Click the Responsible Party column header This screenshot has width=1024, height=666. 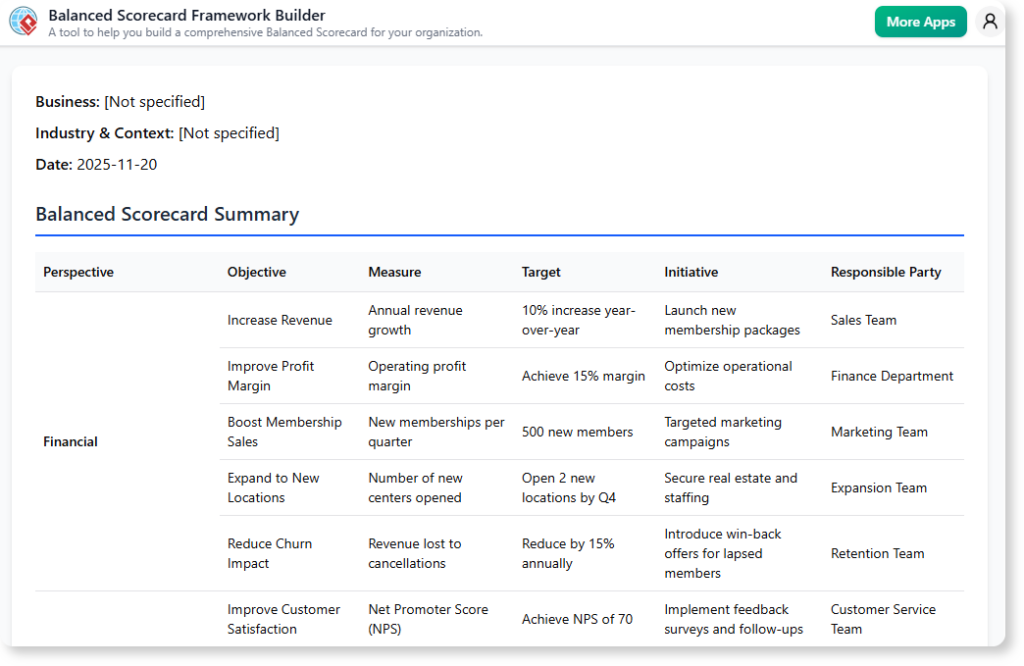pos(885,271)
